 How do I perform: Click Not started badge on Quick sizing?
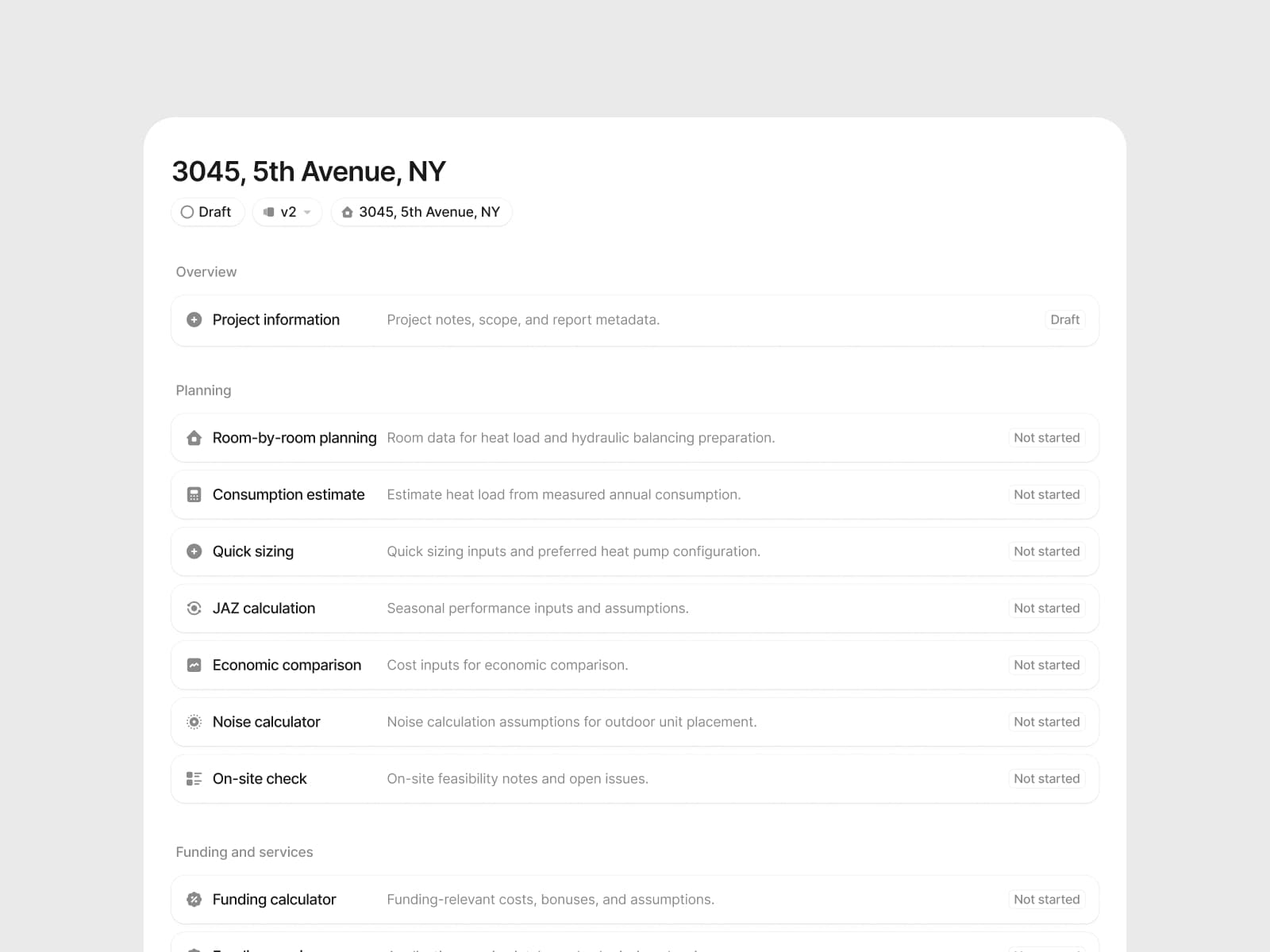click(x=1046, y=551)
